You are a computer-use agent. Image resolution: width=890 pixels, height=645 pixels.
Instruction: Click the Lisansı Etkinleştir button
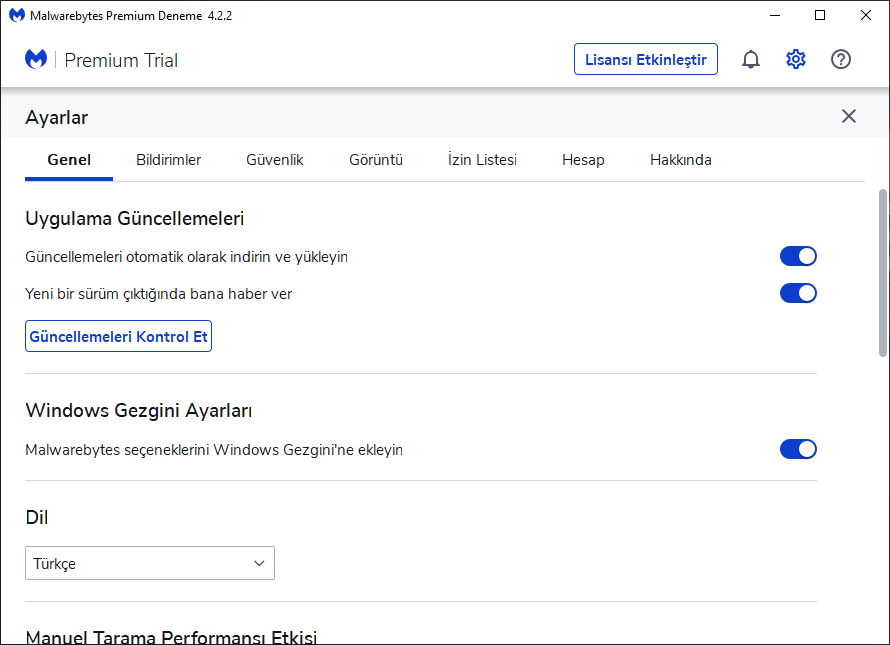point(646,59)
